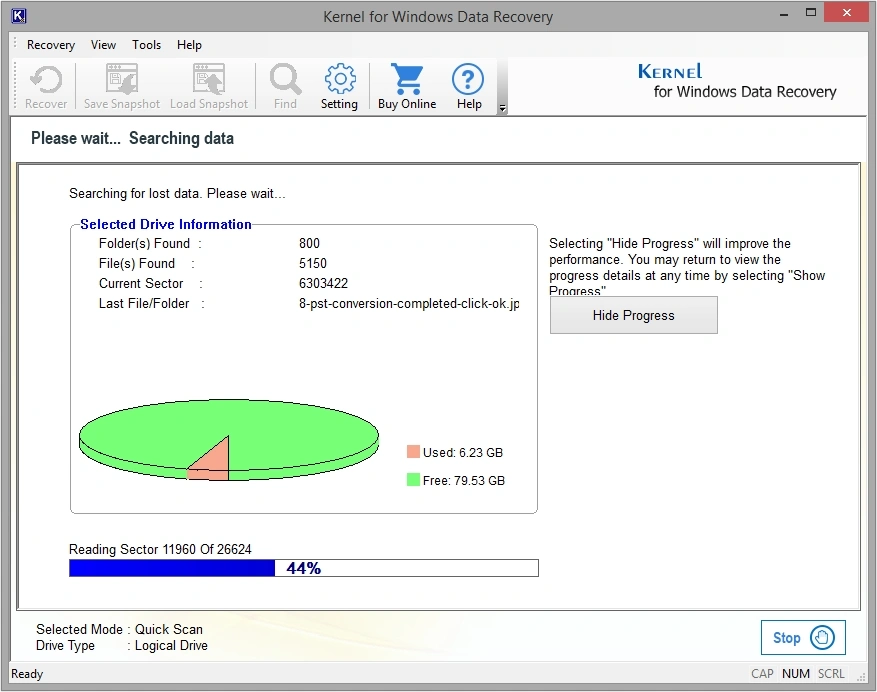Click the 'Folder(s) Found' label

[x=144, y=243]
